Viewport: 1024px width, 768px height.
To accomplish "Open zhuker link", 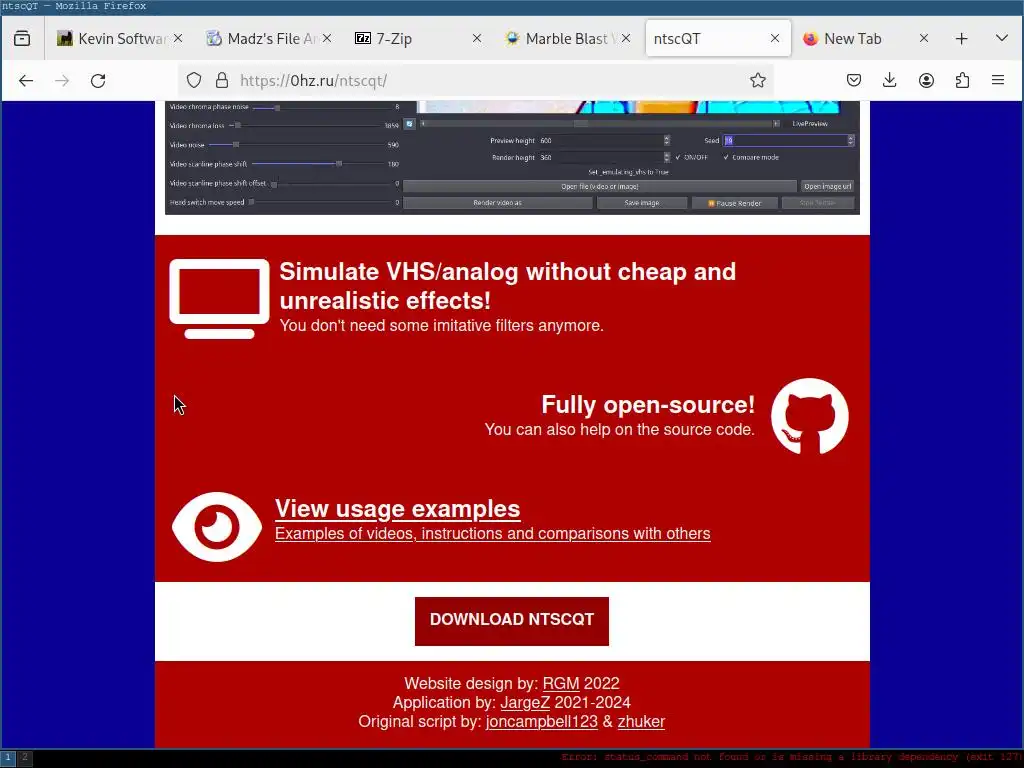I will pos(641,722).
